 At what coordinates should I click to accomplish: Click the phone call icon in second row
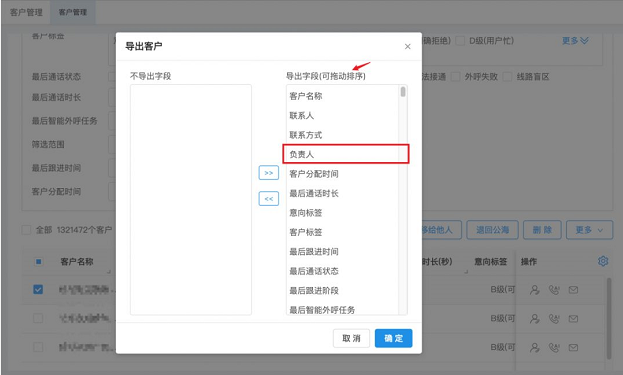[554, 319]
